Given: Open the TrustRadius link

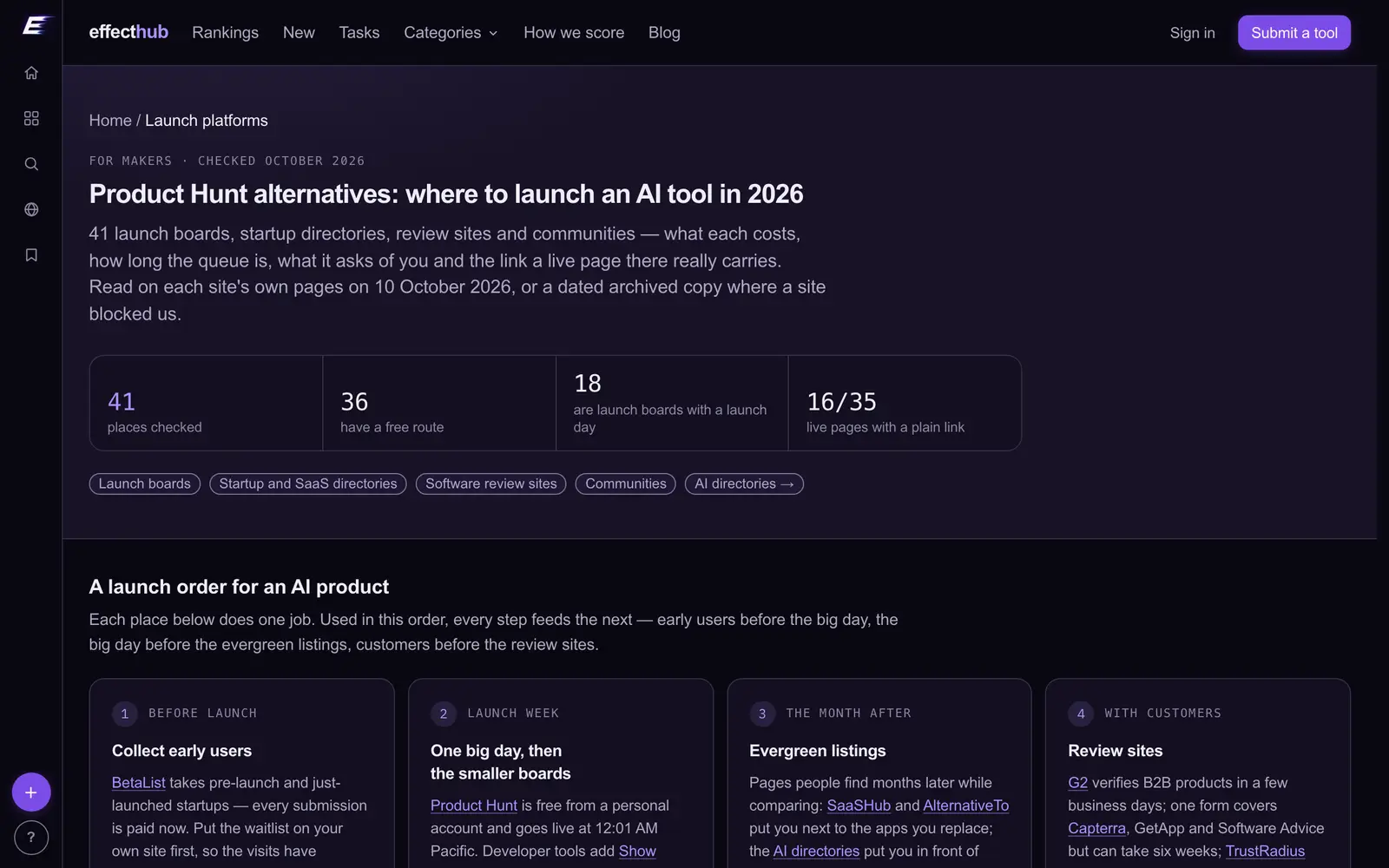Looking at the screenshot, I should click(x=1265, y=852).
